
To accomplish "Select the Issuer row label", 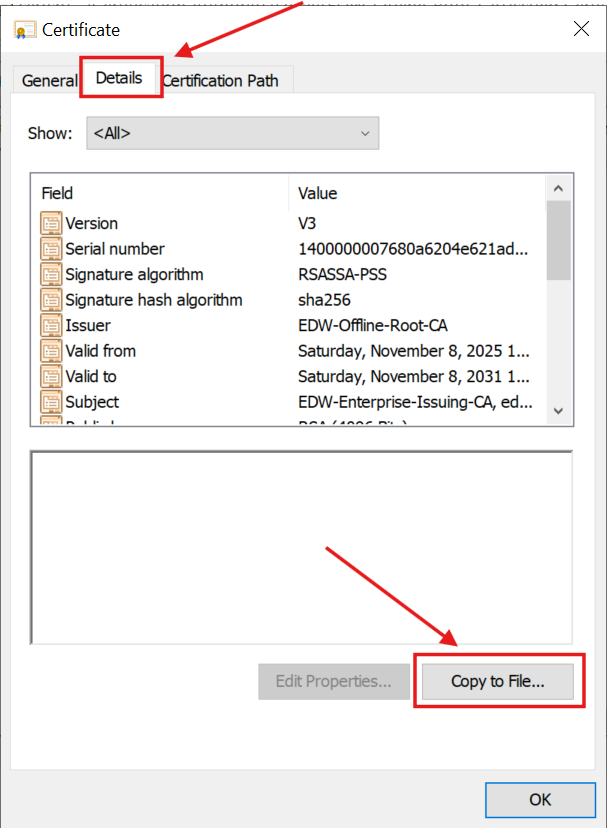I will pos(88,325).
